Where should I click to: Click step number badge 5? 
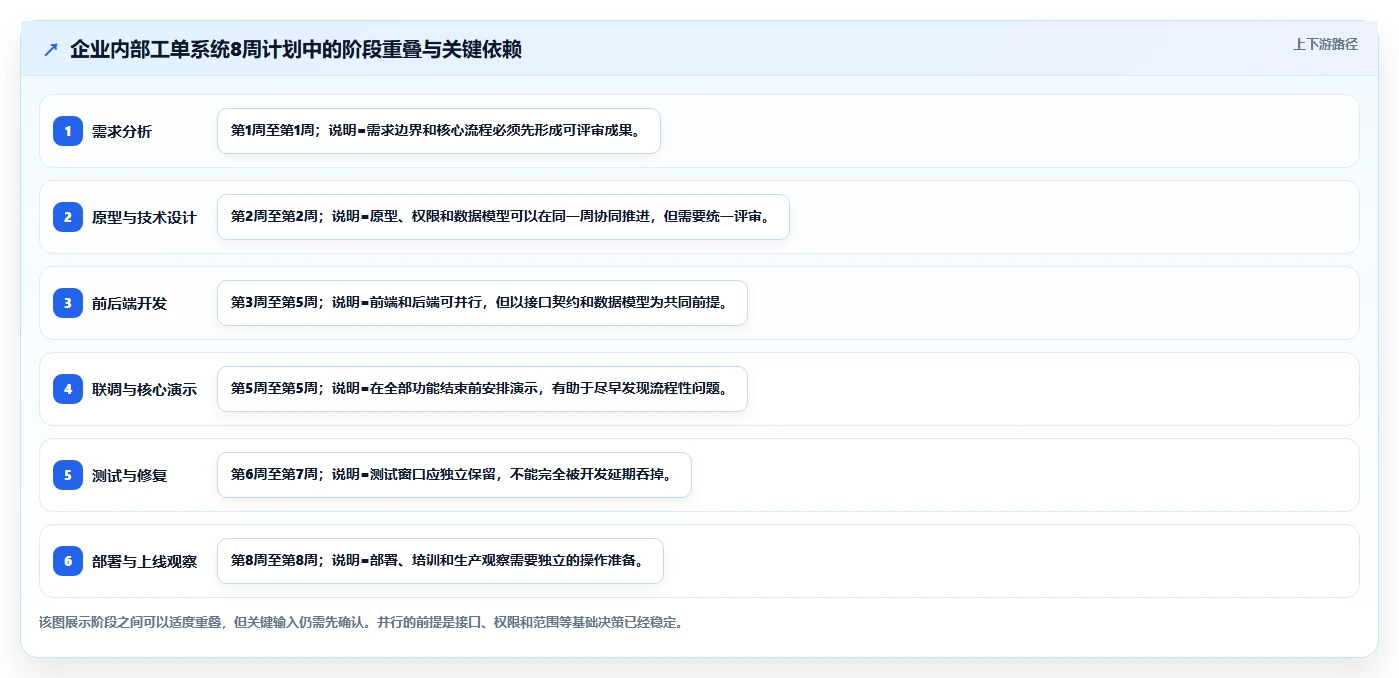(x=68, y=475)
